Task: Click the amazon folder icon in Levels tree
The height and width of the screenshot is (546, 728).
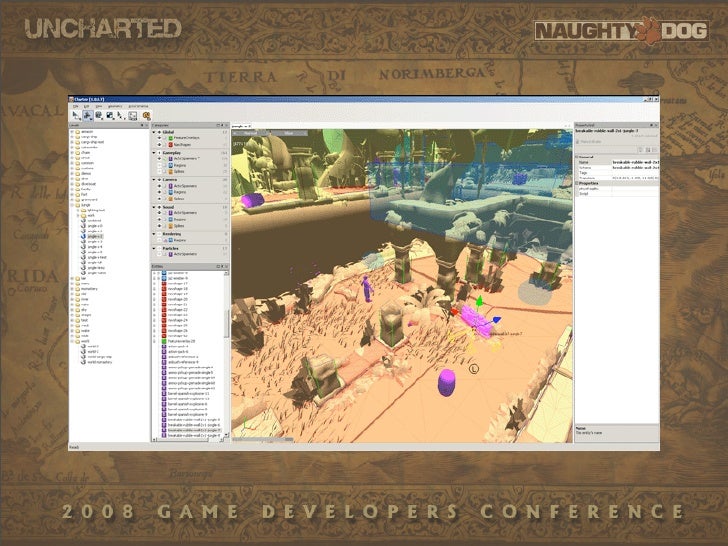Action: coord(78,132)
